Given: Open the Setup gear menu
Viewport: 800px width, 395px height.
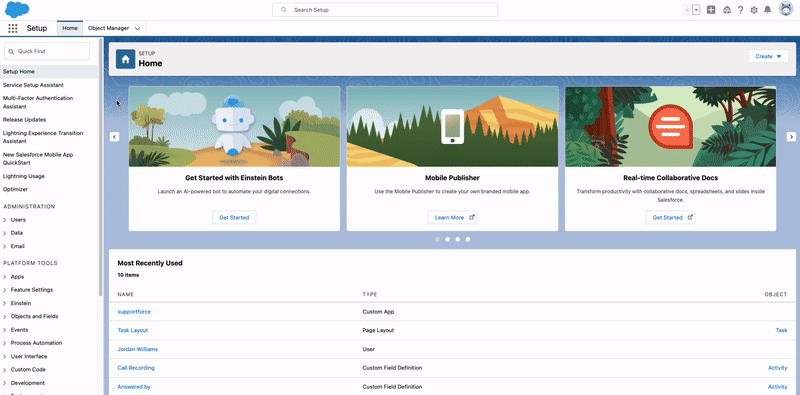Looking at the screenshot, I should tap(754, 10).
